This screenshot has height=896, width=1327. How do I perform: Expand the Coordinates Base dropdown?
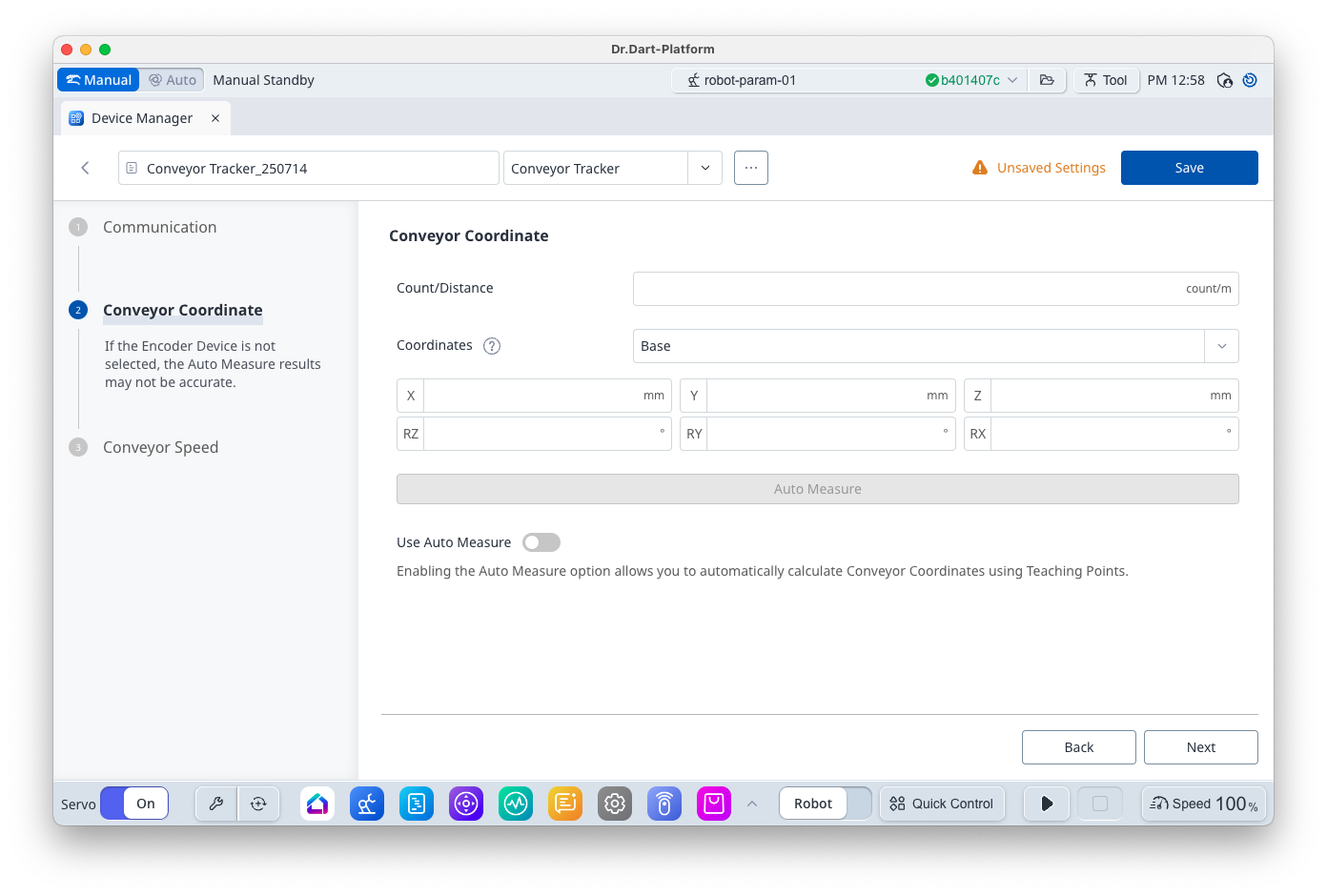pyautogui.click(x=1221, y=346)
